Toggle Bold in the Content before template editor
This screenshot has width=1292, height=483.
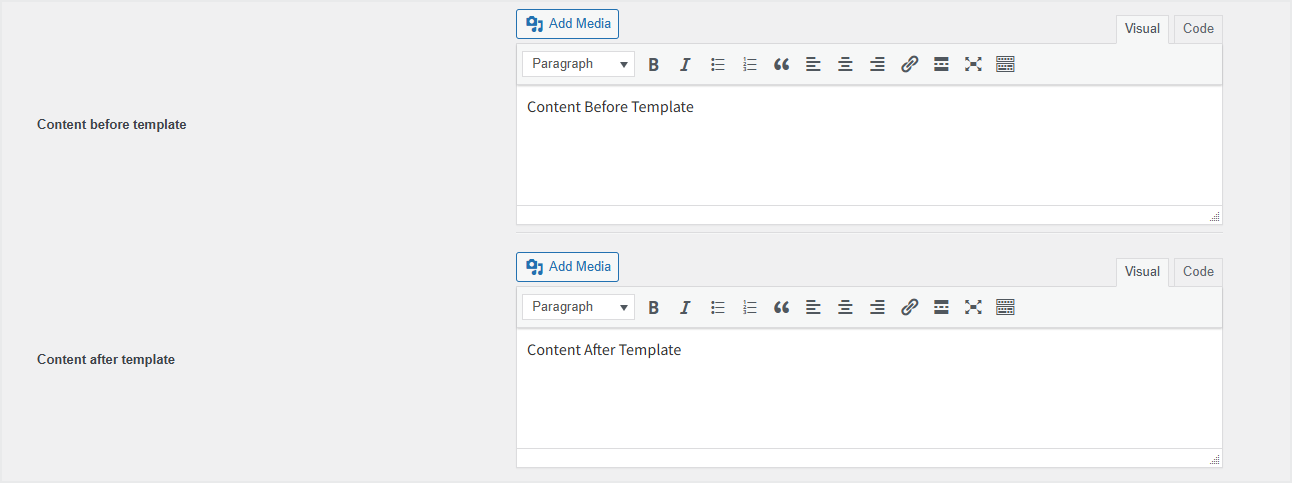(x=654, y=64)
